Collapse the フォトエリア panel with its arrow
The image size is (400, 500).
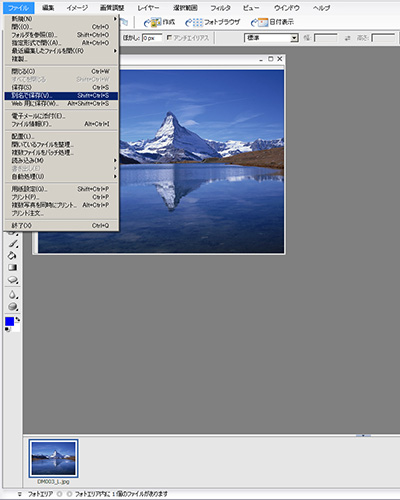click(20, 494)
